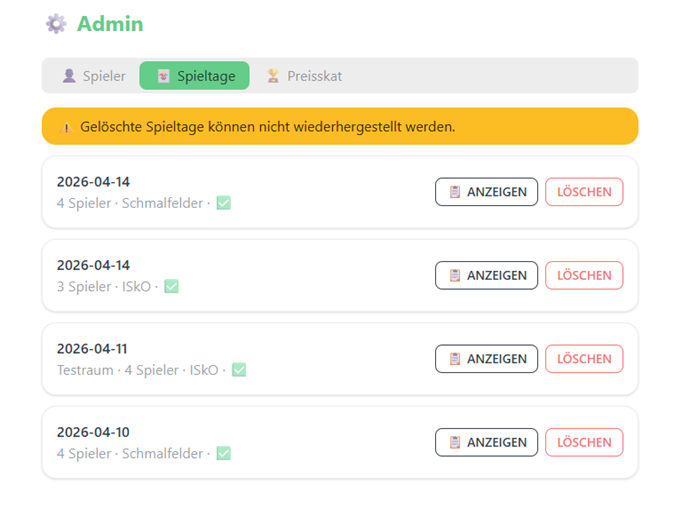Switch to the Spieler tab
Image resolution: width=698 pixels, height=532 pixels.
point(94,76)
